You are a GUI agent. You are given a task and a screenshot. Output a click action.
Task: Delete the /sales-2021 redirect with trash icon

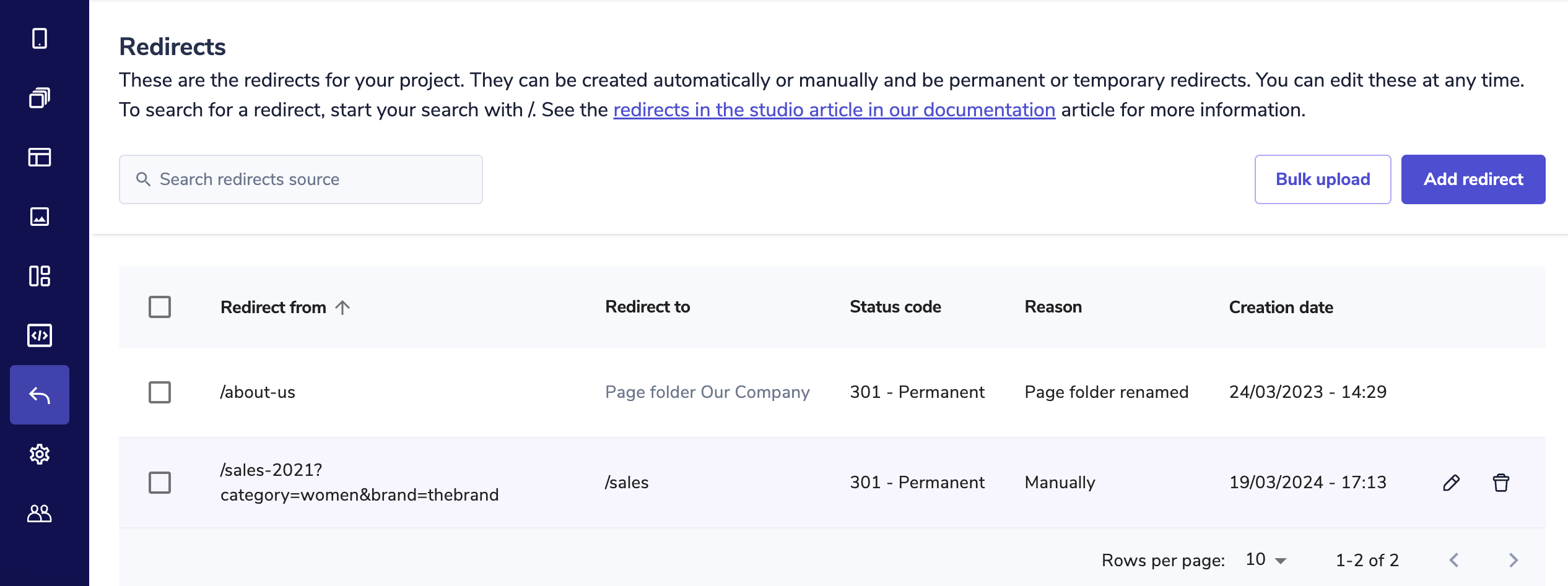(x=1500, y=483)
